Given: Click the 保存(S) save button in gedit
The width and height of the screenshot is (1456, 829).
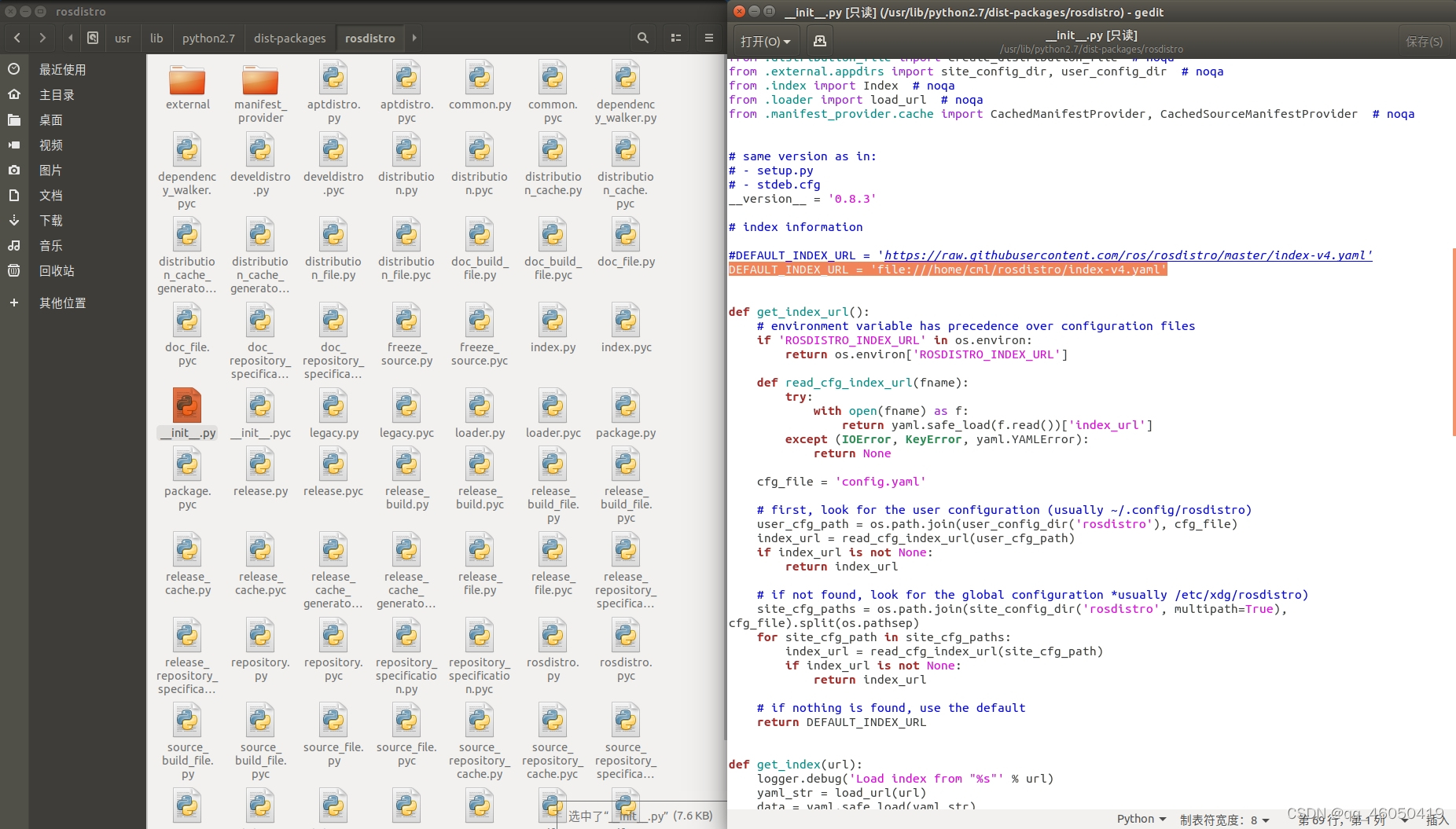Looking at the screenshot, I should pyautogui.click(x=1424, y=41).
